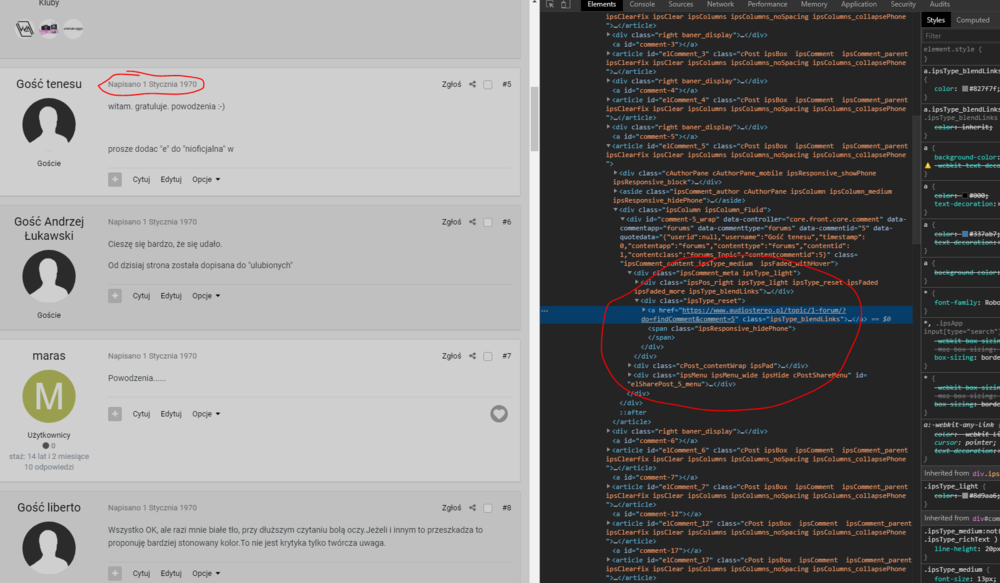Click the plus multiquote icon on post #5
This screenshot has height=583, width=1000.
[x=115, y=179]
